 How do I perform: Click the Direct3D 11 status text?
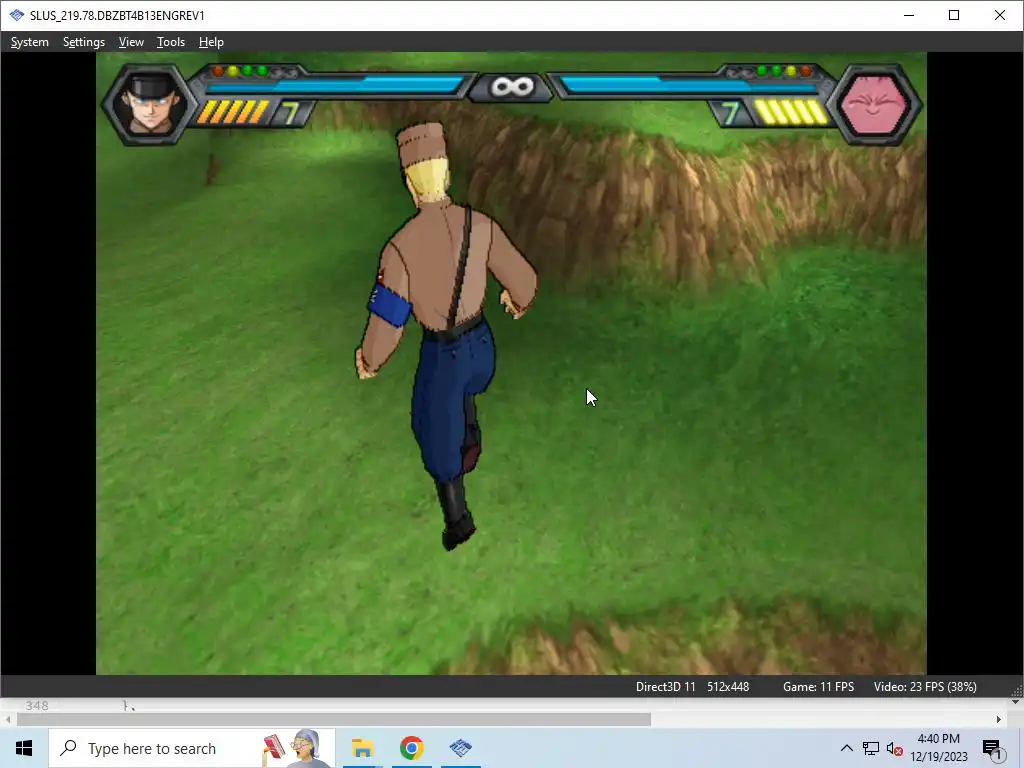tap(665, 687)
